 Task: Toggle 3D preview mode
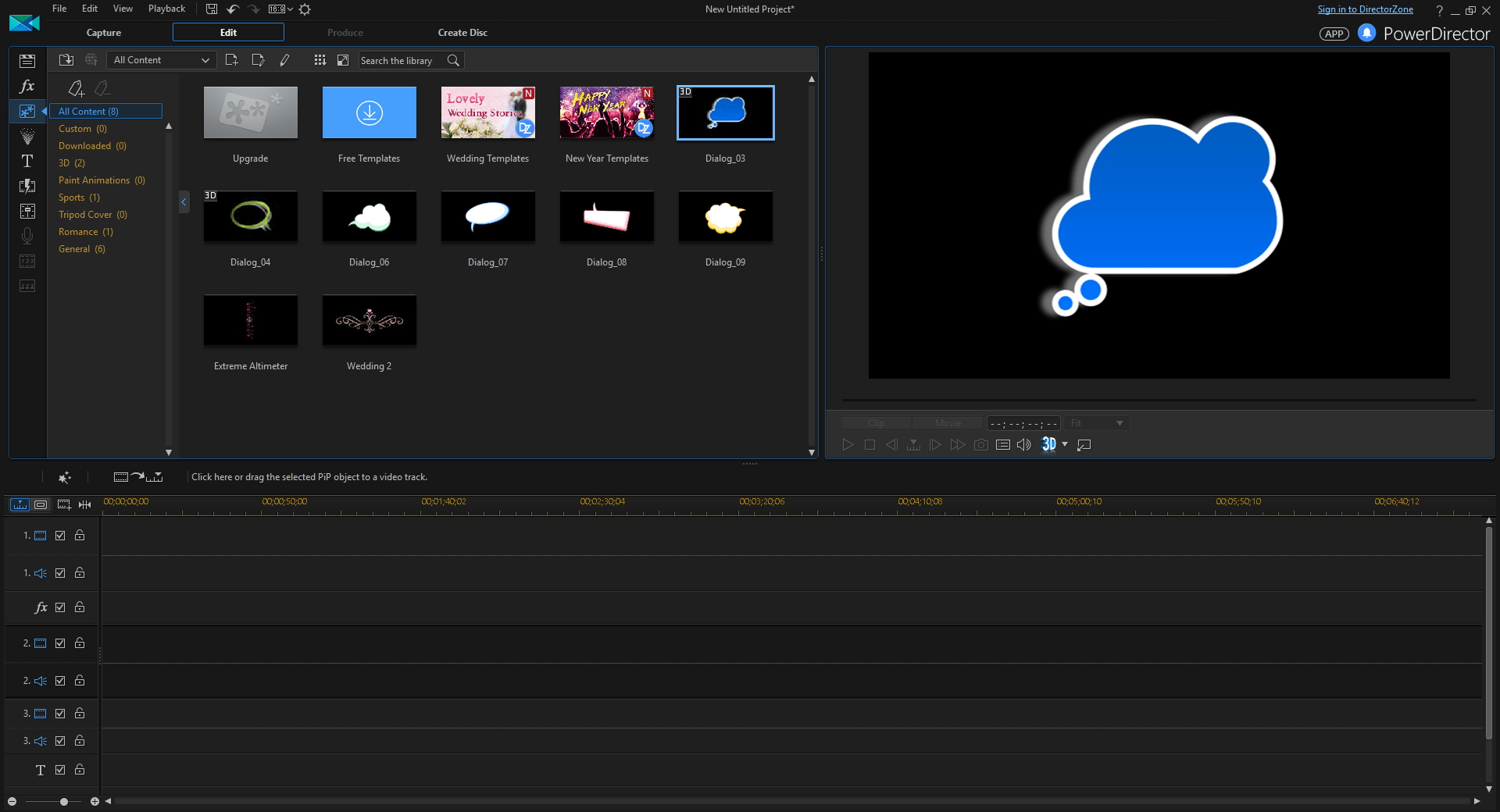(x=1048, y=444)
